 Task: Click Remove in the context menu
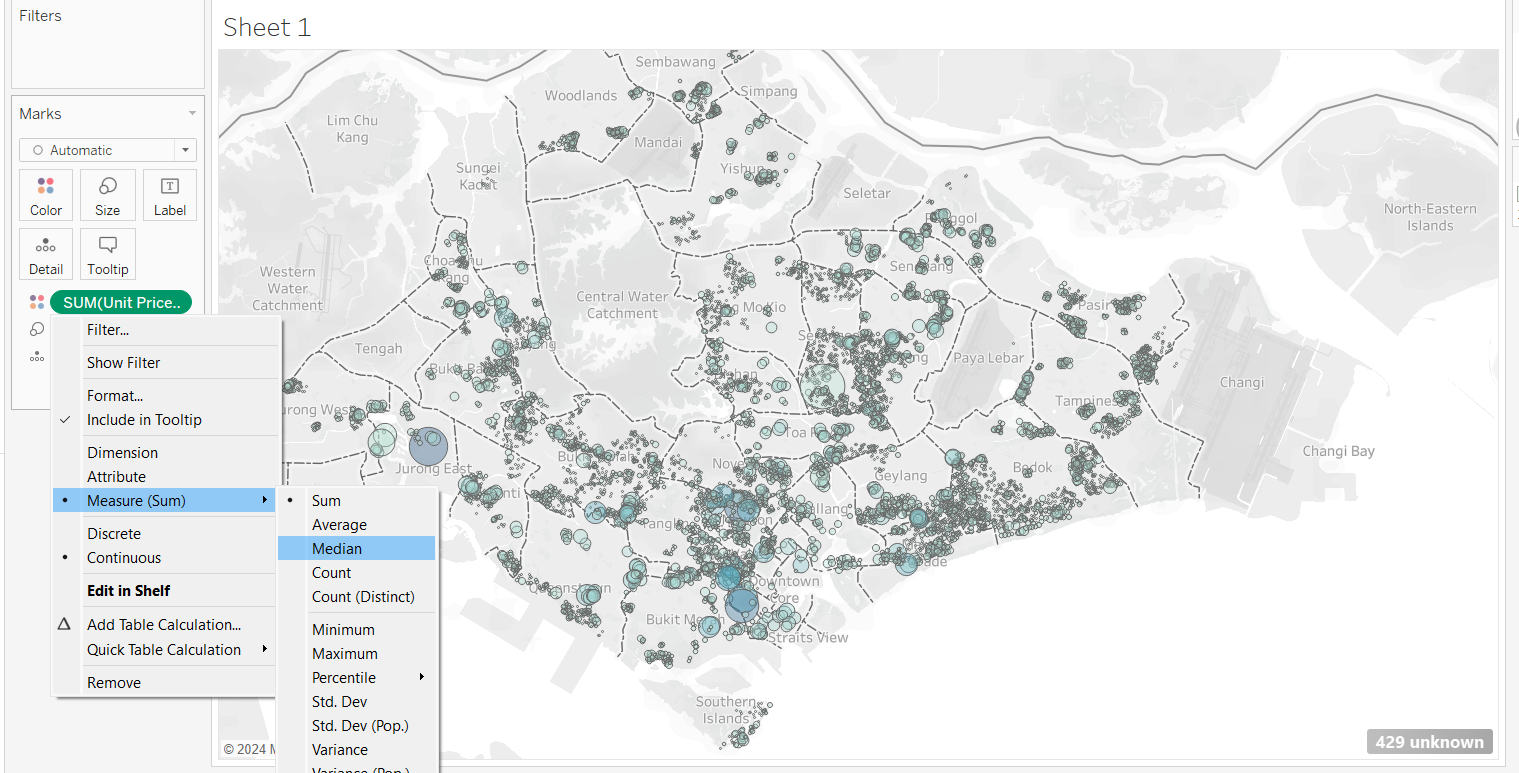(114, 683)
